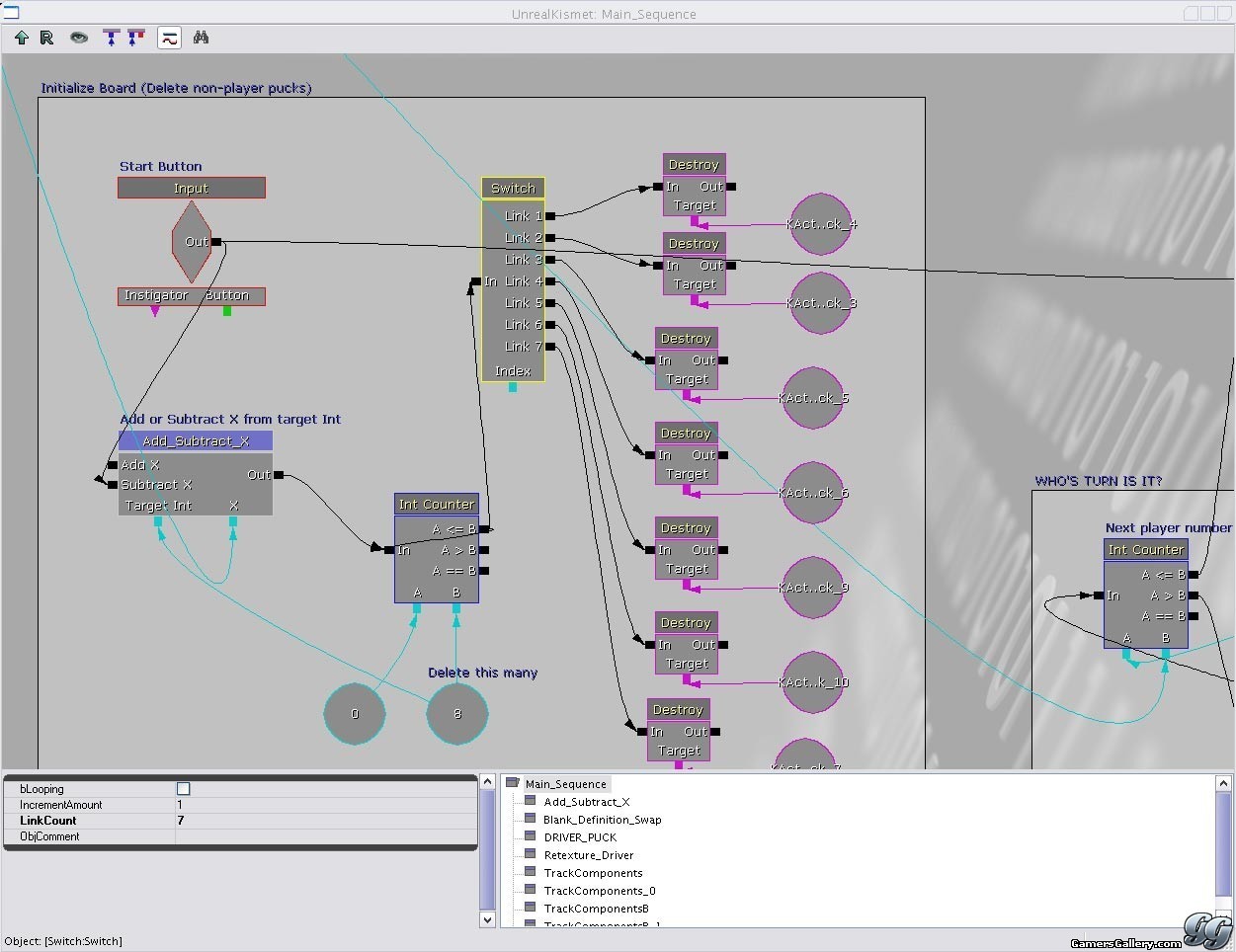Click the window system icon in title bar

[x=11, y=12]
